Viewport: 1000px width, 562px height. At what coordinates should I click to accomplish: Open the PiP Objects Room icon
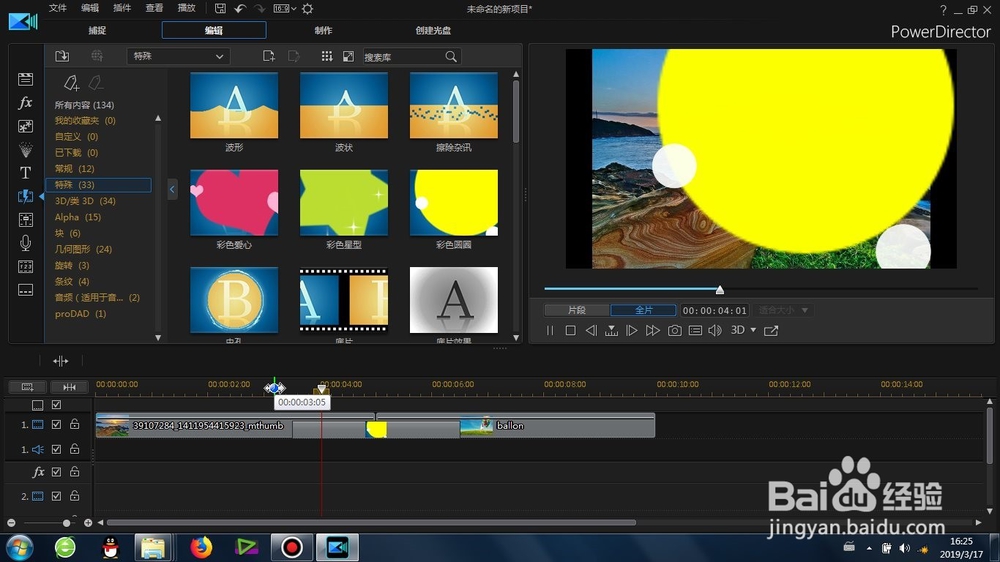26,126
